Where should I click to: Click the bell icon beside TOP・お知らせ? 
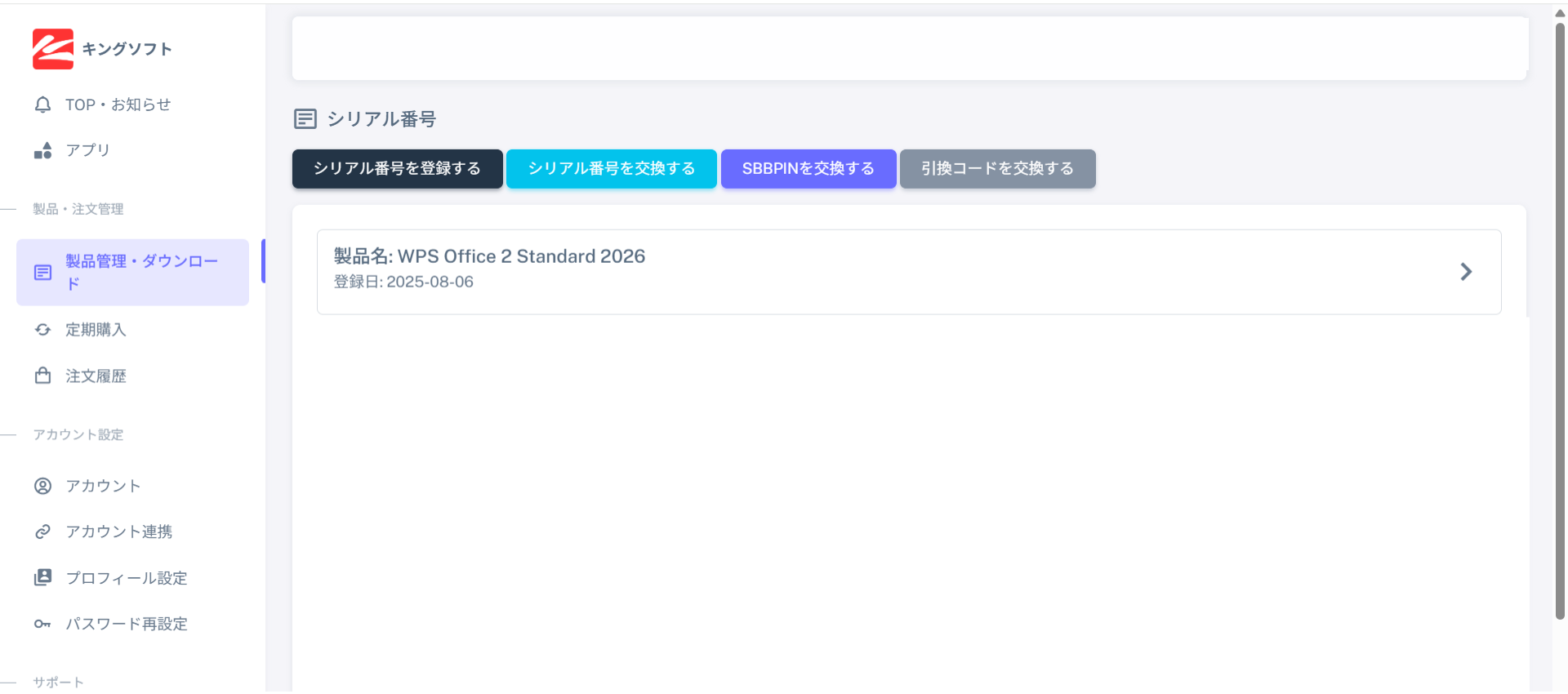[42, 105]
